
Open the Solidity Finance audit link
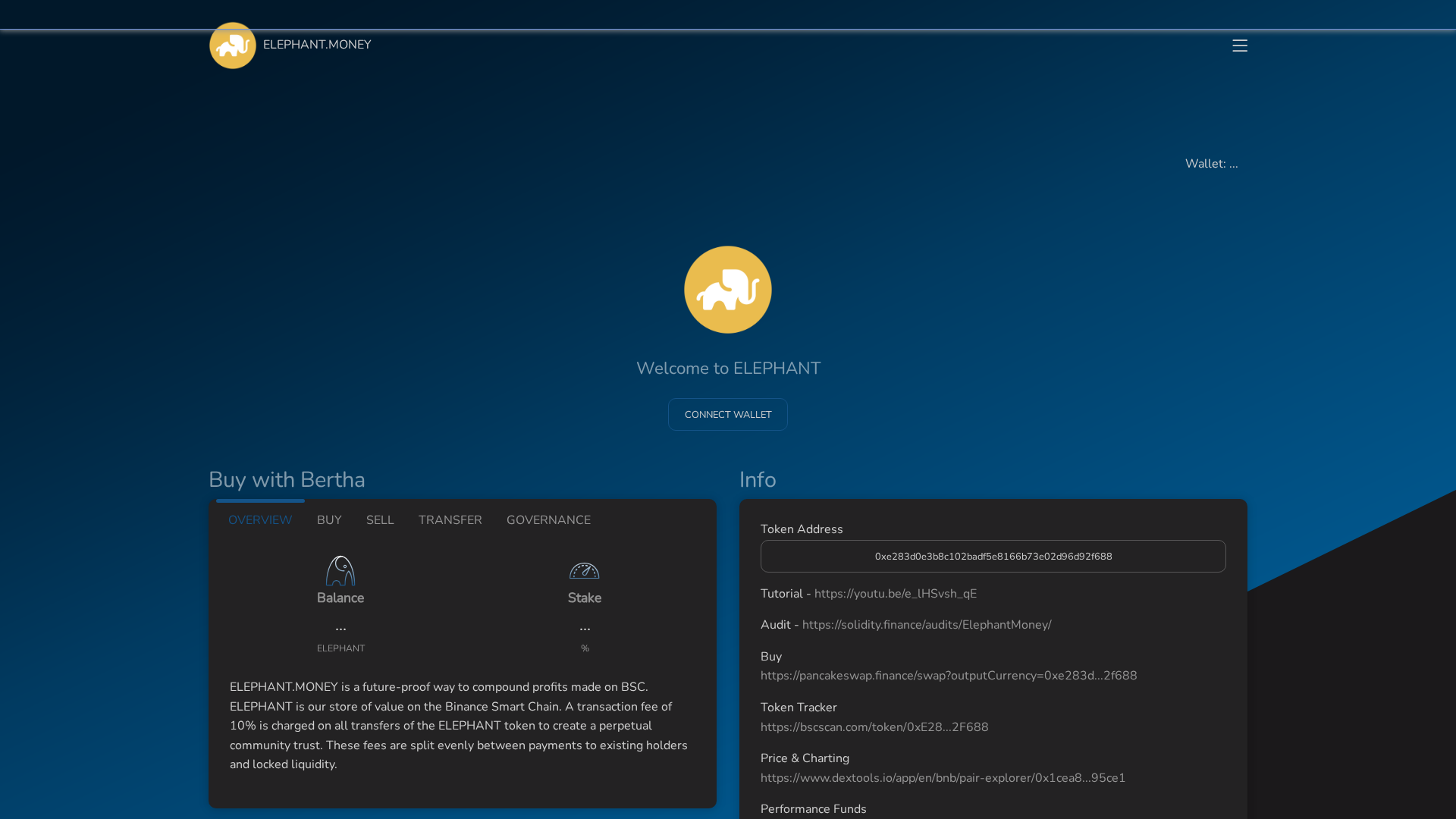(x=927, y=625)
